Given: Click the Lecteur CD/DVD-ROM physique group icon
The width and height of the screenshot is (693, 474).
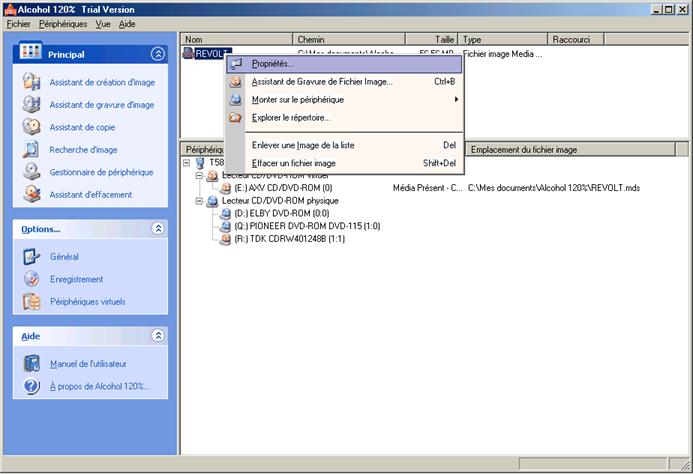Looking at the screenshot, I should point(213,201).
